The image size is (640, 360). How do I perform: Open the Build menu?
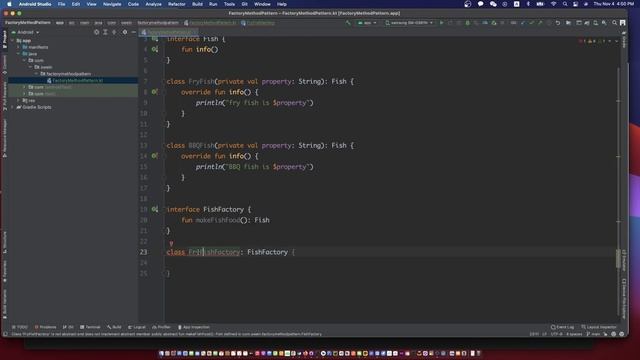click(x=197, y=4)
